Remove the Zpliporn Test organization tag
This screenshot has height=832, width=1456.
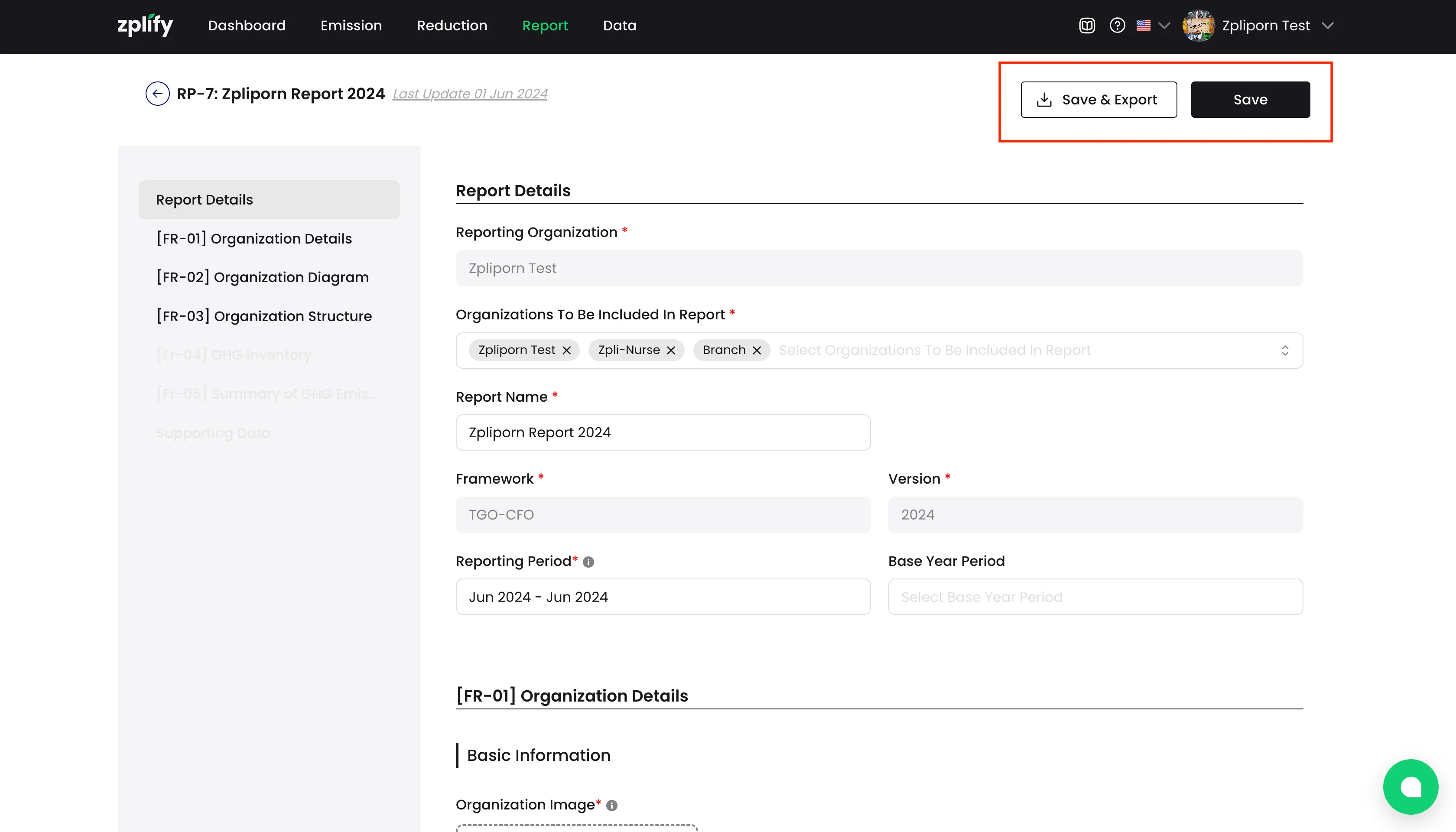(x=566, y=350)
